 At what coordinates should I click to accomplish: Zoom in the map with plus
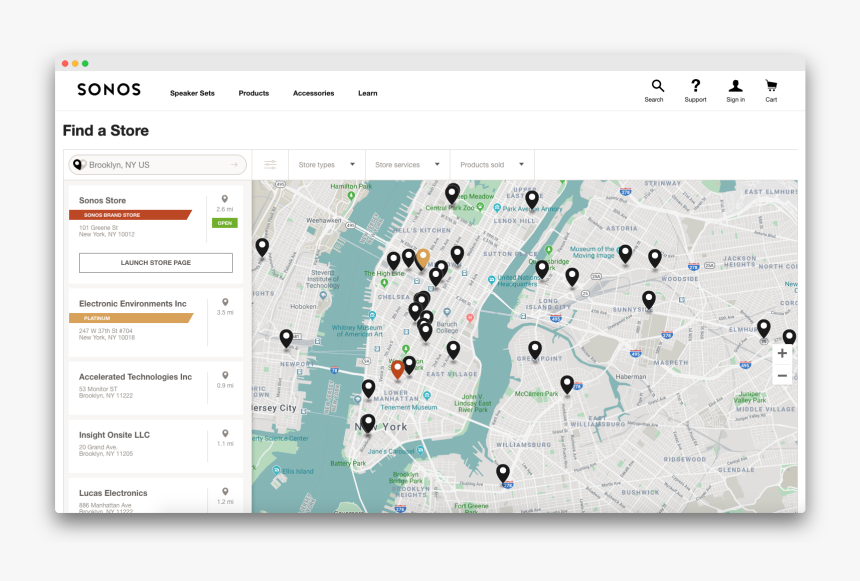click(x=782, y=353)
